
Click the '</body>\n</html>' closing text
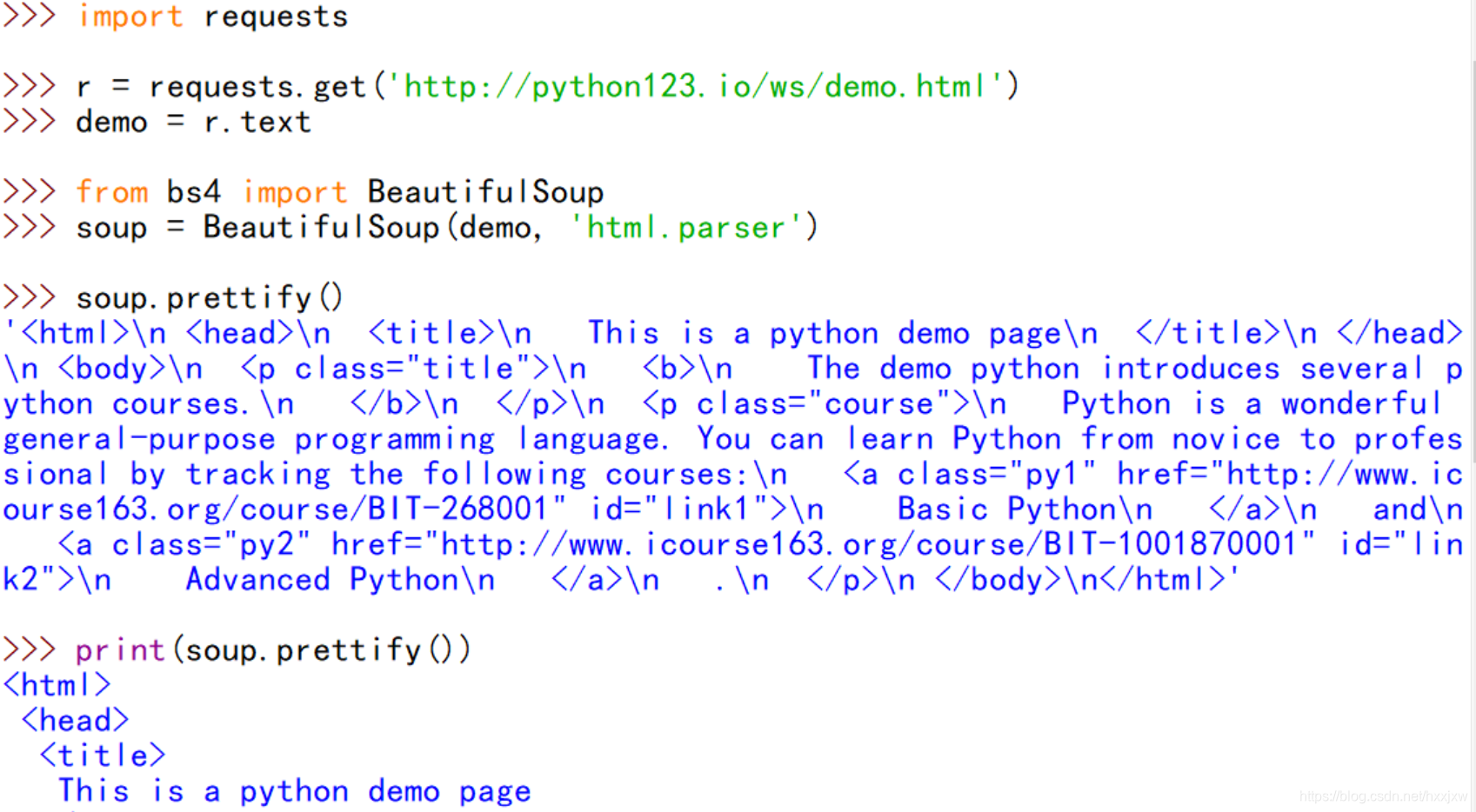click(1081, 580)
